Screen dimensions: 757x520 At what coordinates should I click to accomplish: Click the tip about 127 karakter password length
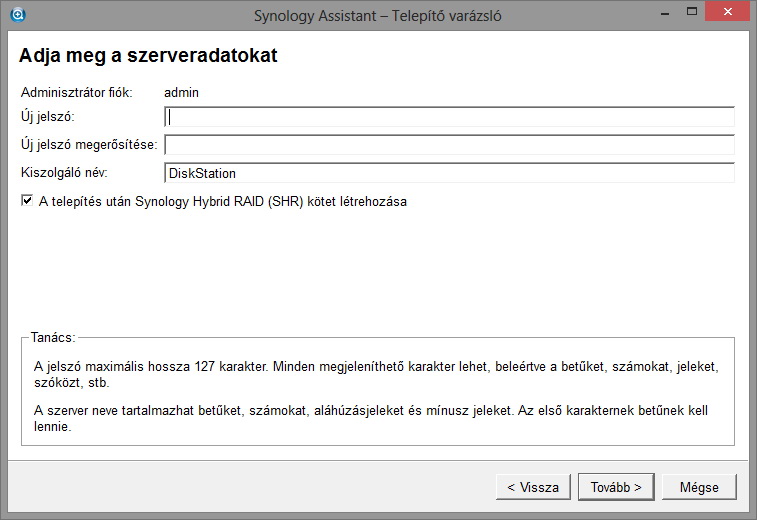376,374
